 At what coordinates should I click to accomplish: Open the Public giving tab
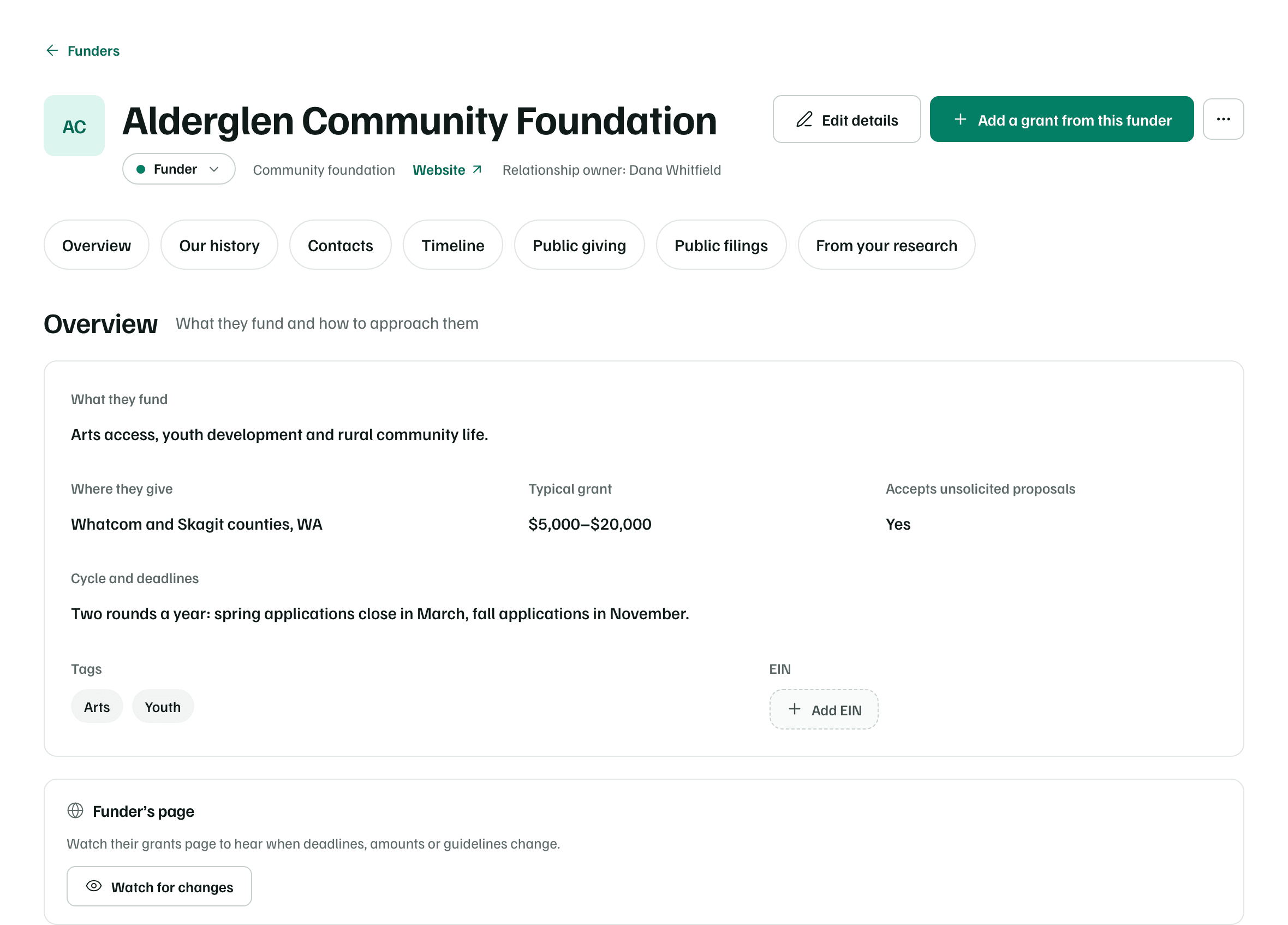pos(579,245)
